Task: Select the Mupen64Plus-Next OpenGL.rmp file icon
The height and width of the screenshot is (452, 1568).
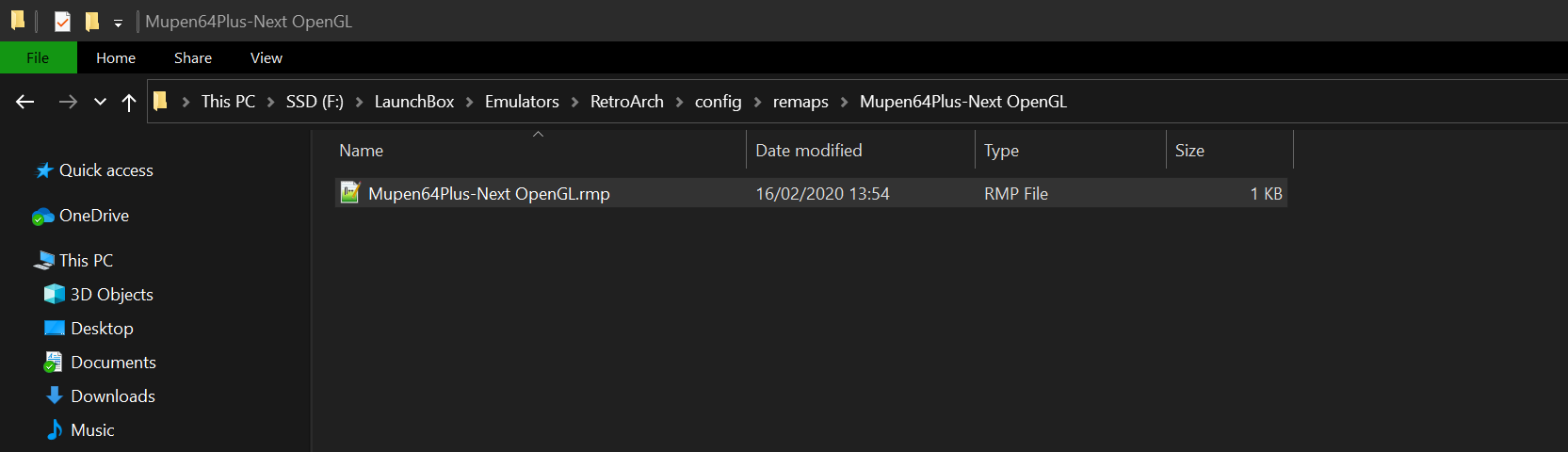Action: 350,193
